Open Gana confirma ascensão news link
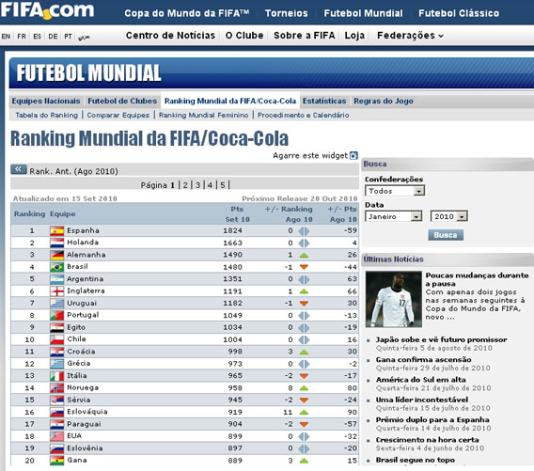 coord(423,360)
